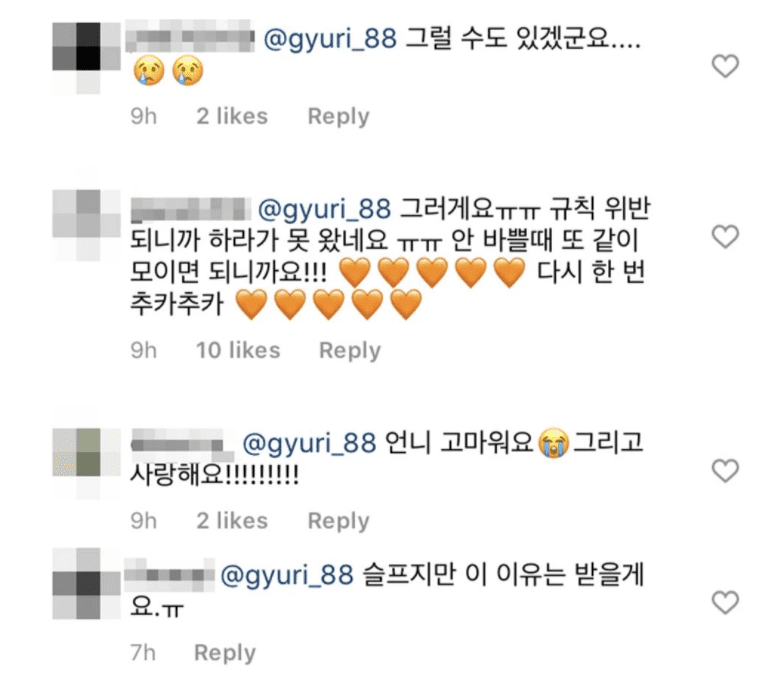View '2 likes' on the '언니 고마워요' comment
Viewport: 773px width, 680px height.
click(x=232, y=521)
